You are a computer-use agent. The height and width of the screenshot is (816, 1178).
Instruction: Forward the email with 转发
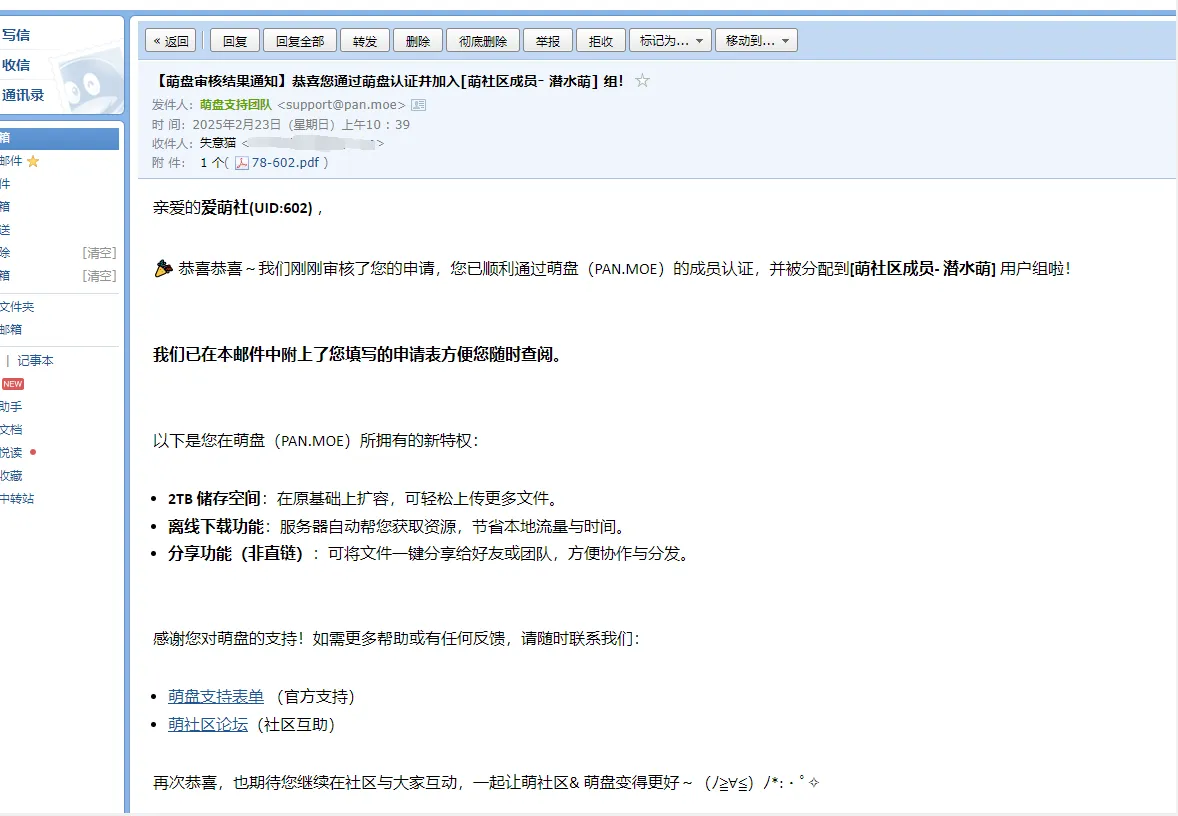(x=365, y=41)
